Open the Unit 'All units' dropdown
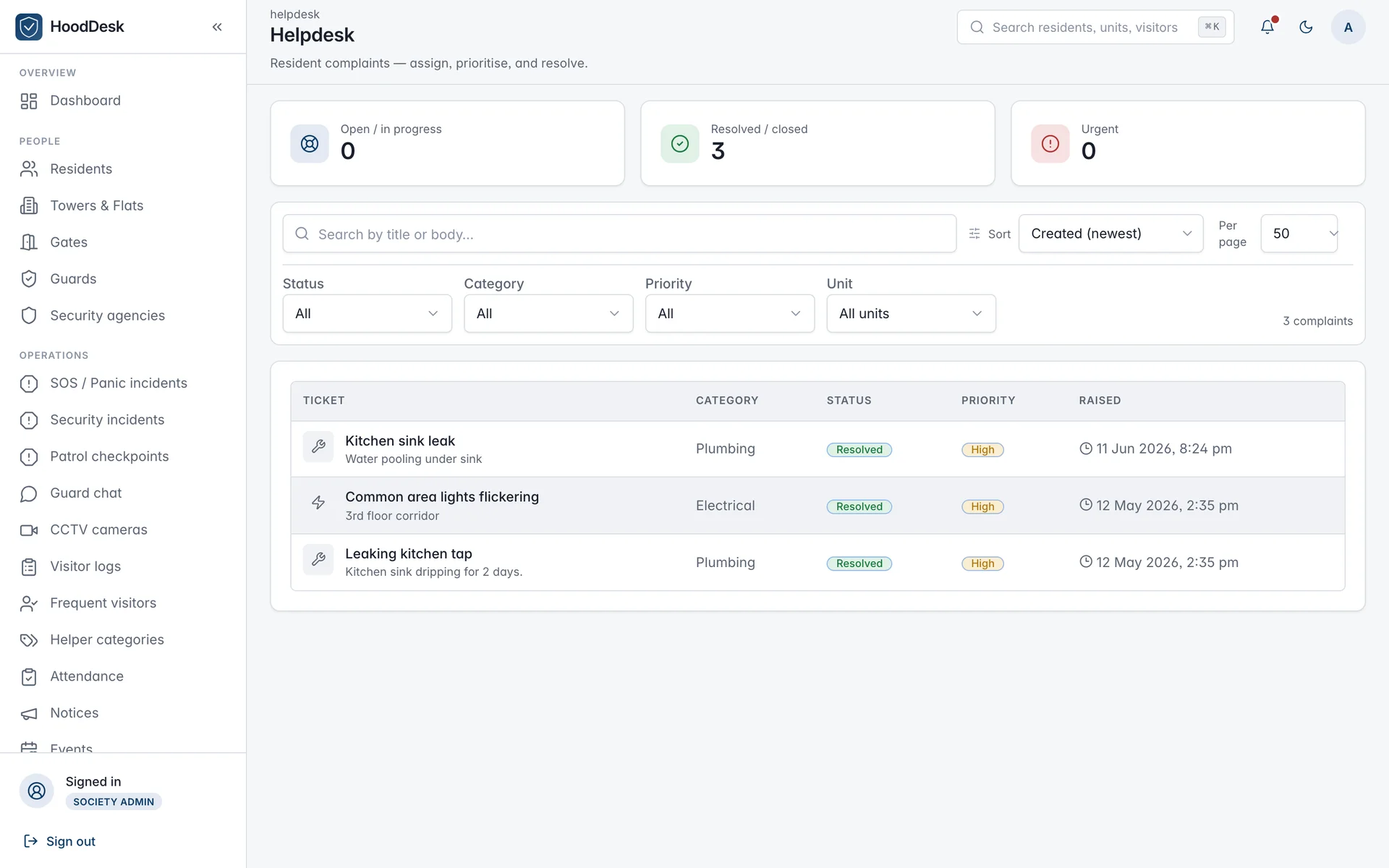 912,313
